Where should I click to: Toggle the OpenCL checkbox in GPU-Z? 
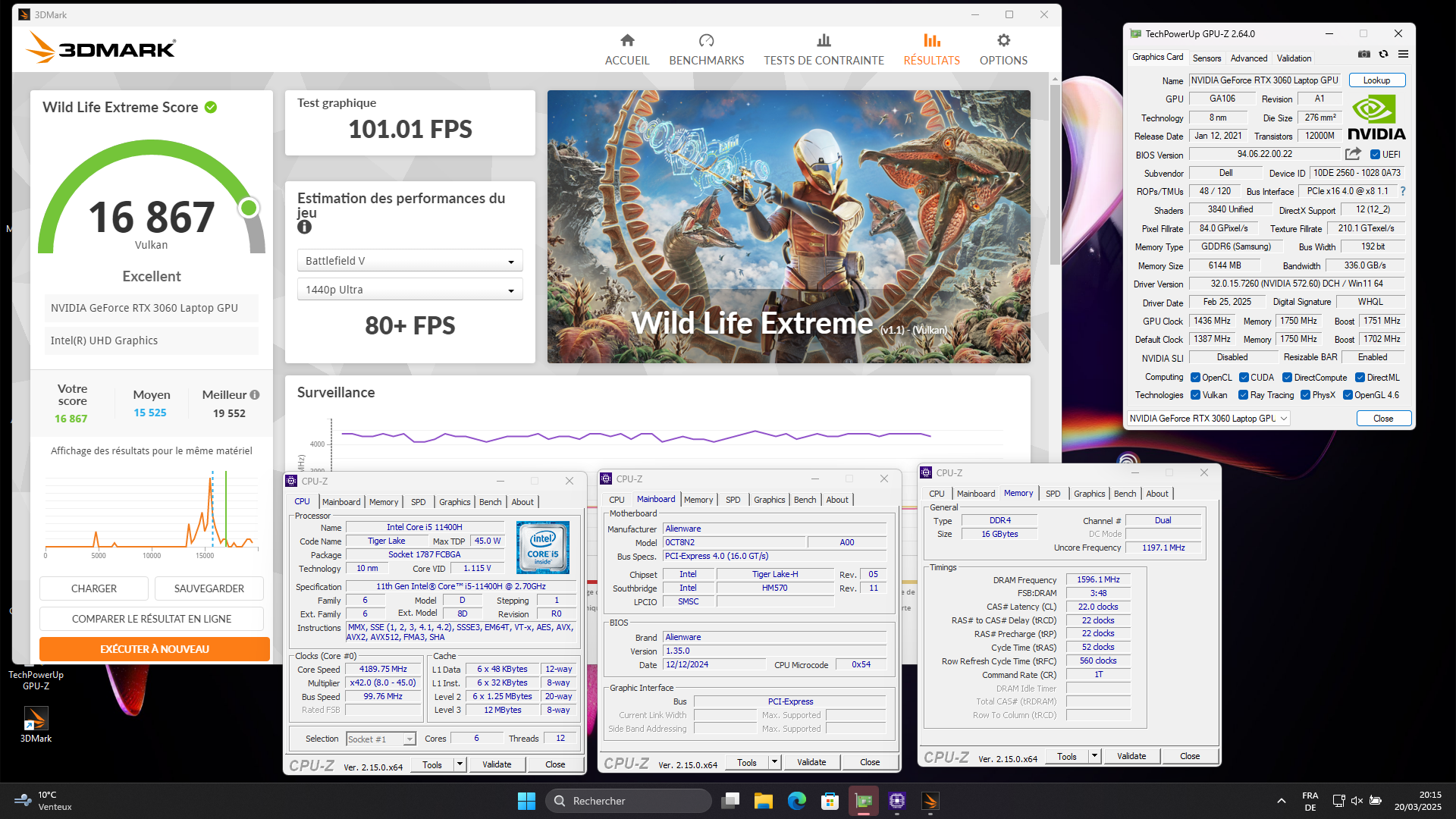point(1195,378)
